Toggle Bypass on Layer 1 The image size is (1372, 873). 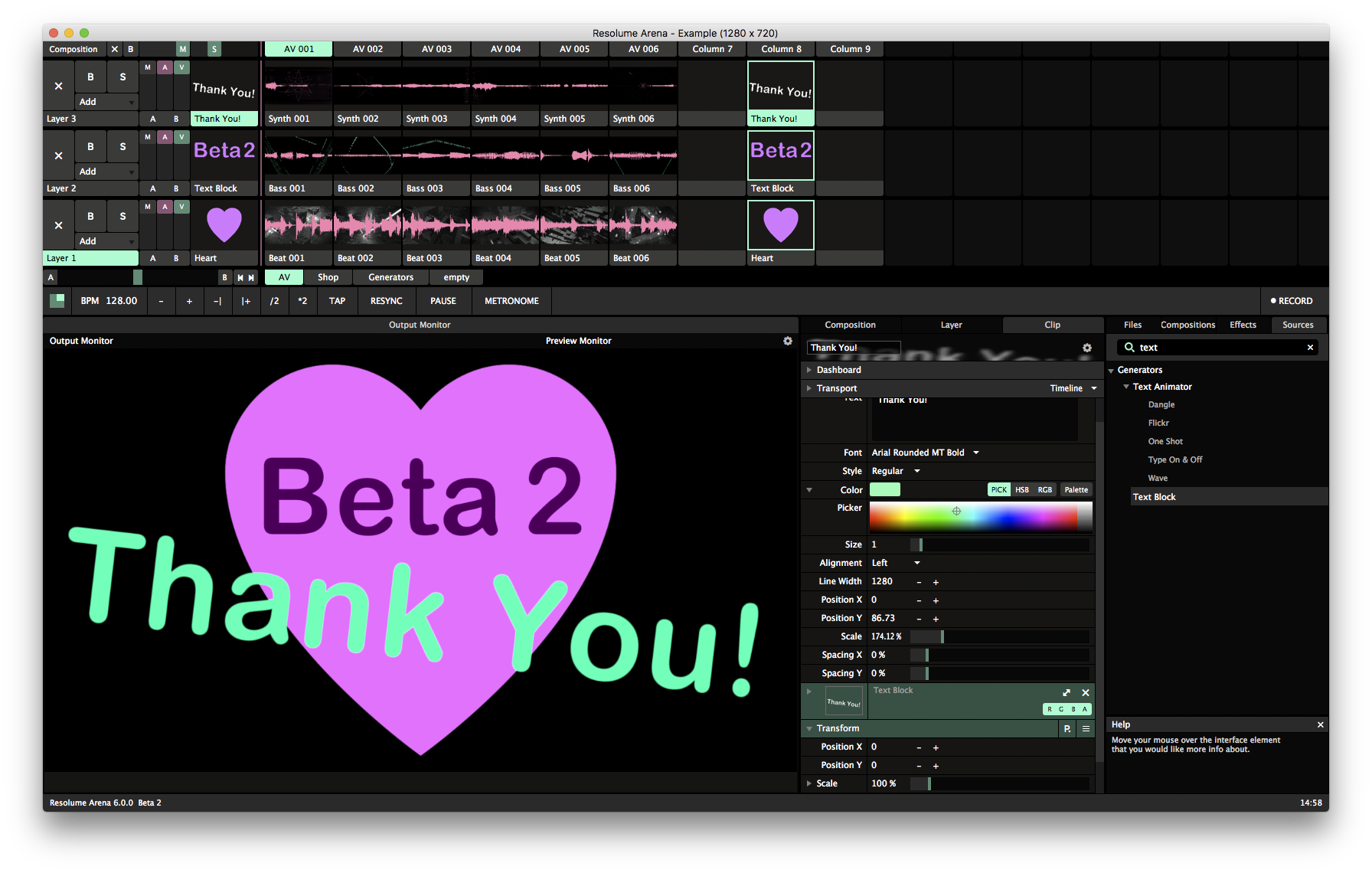(90, 216)
